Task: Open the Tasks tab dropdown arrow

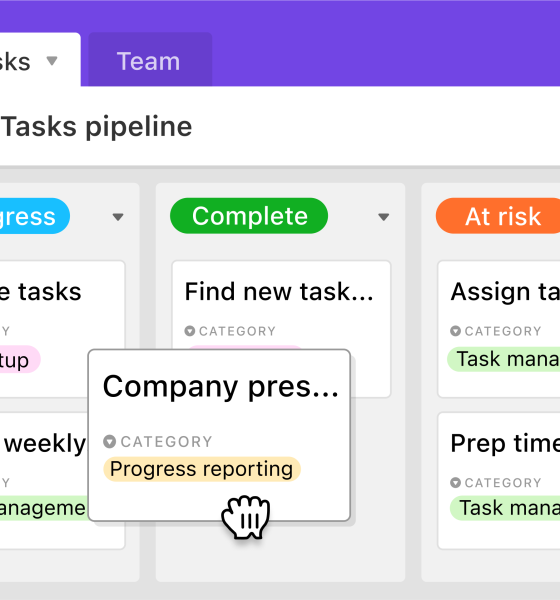Action: [52, 60]
